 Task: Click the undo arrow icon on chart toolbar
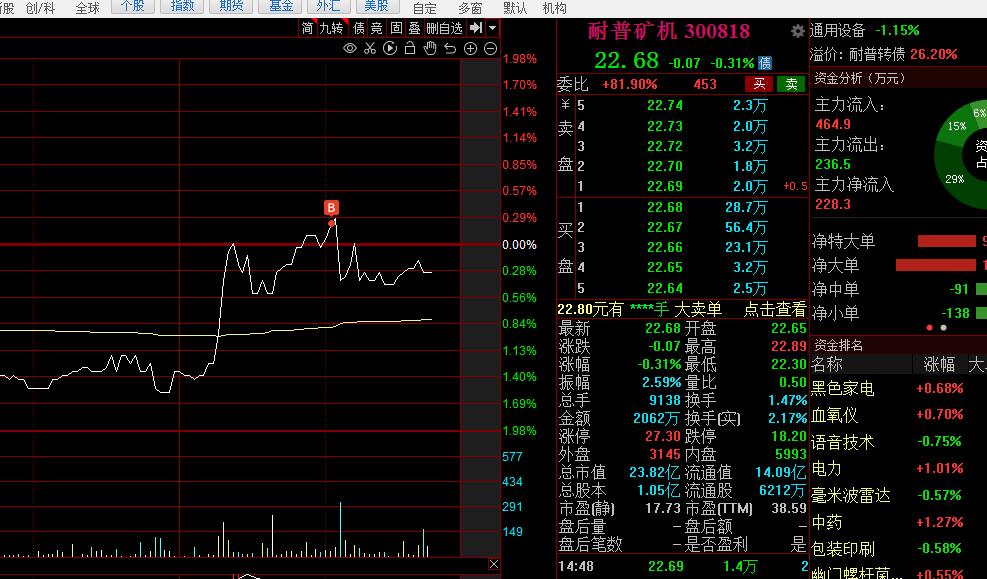tap(450, 49)
